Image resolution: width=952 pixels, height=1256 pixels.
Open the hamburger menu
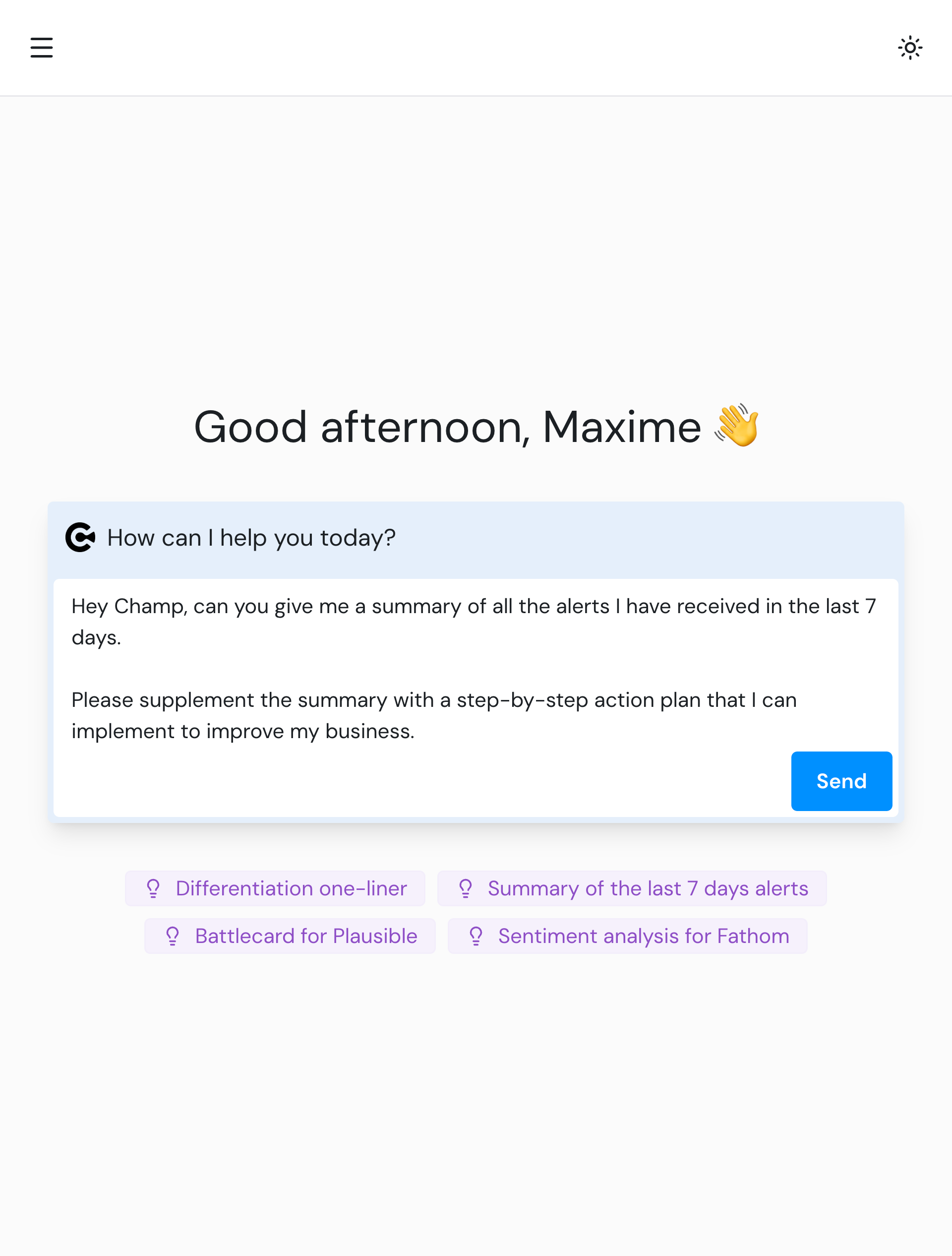point(42,48)
